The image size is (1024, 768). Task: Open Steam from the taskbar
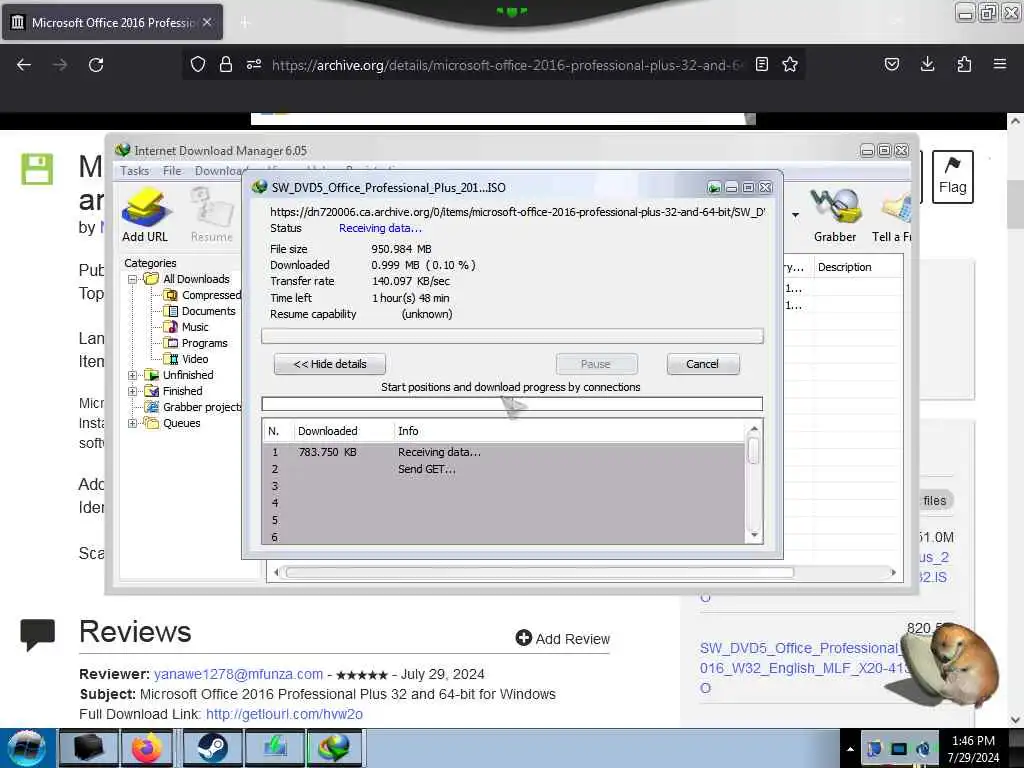[212, 748]
